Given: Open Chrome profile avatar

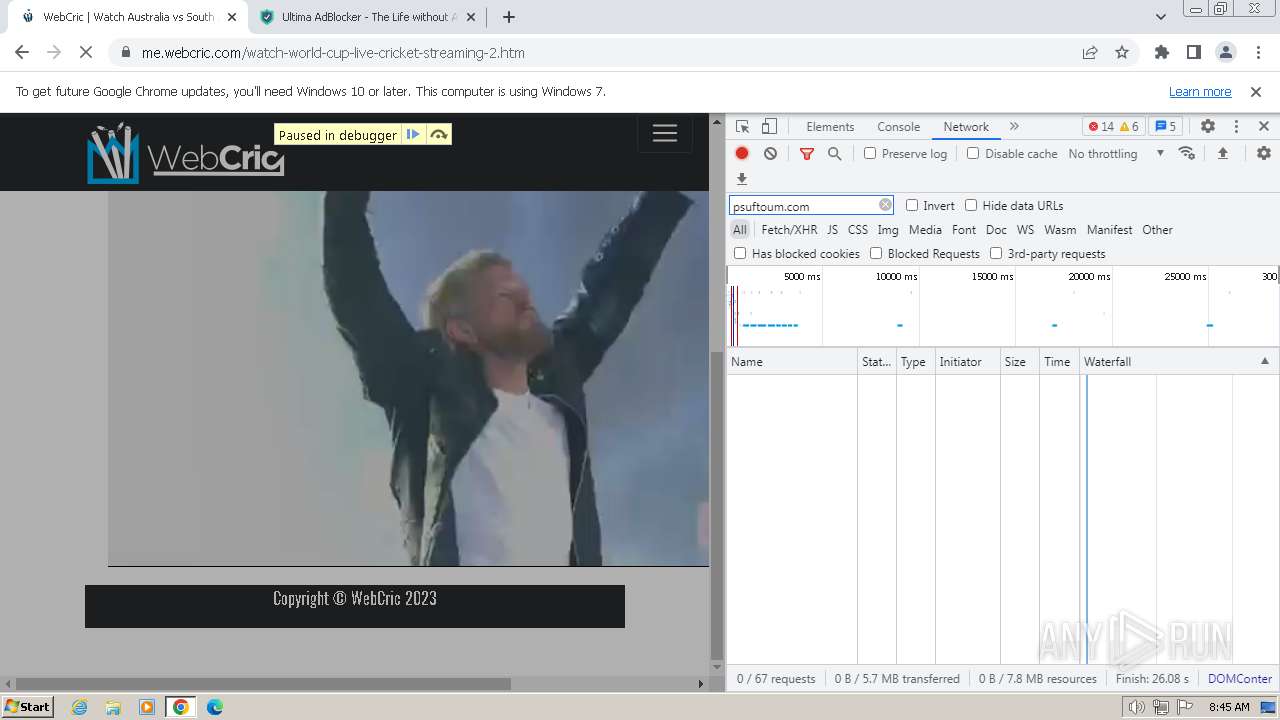Looking at the screenshot, I should coord(1225,53).
